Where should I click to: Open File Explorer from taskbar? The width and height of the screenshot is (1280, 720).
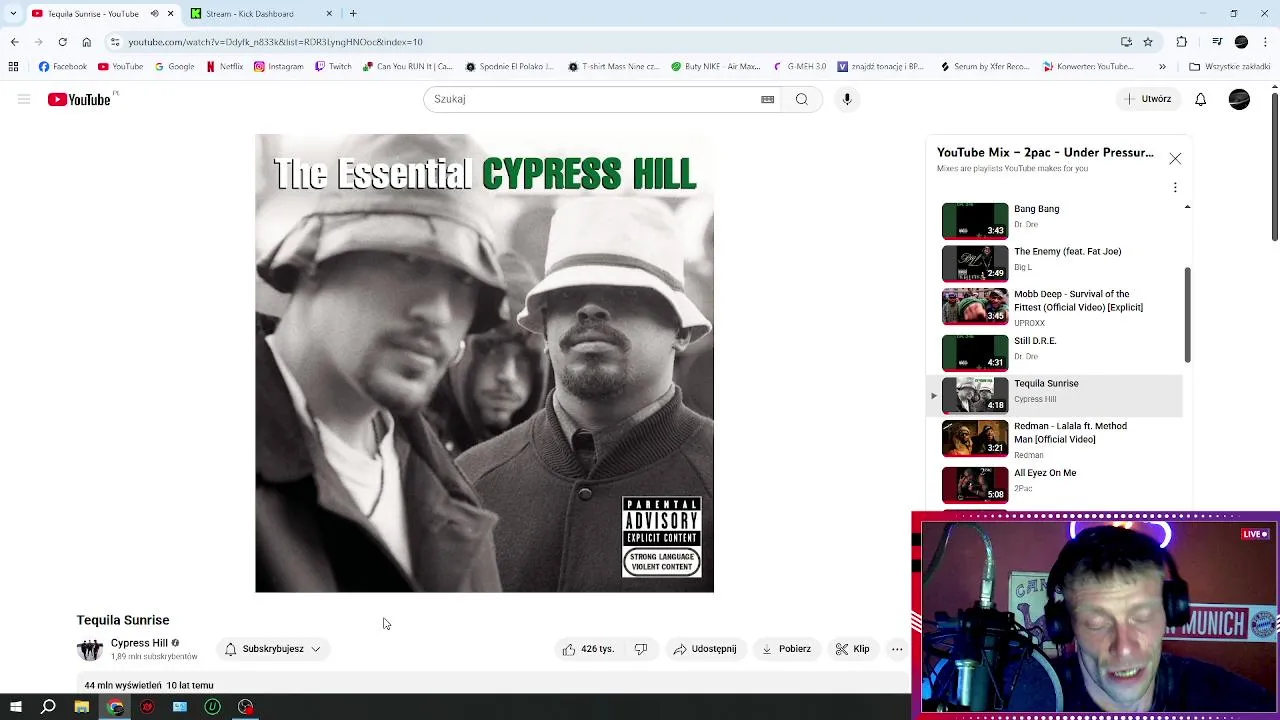[81, 707]
